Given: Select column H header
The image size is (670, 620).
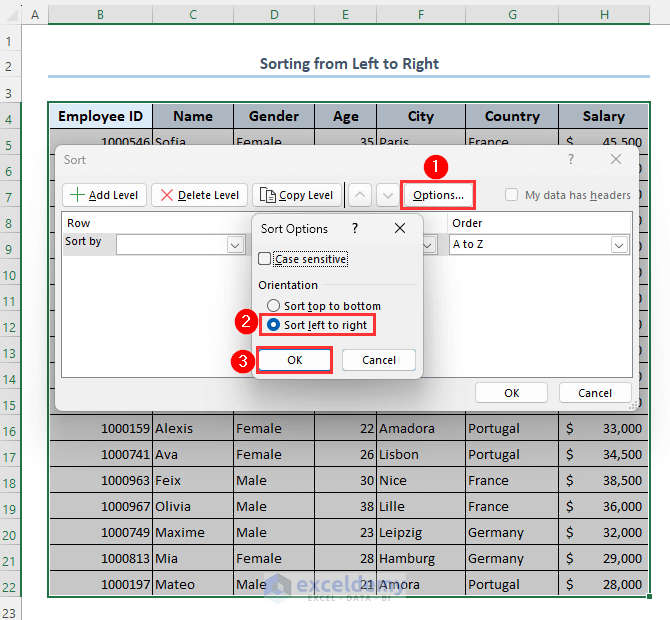Looking at the screenshot, I should tap(604, 15).
